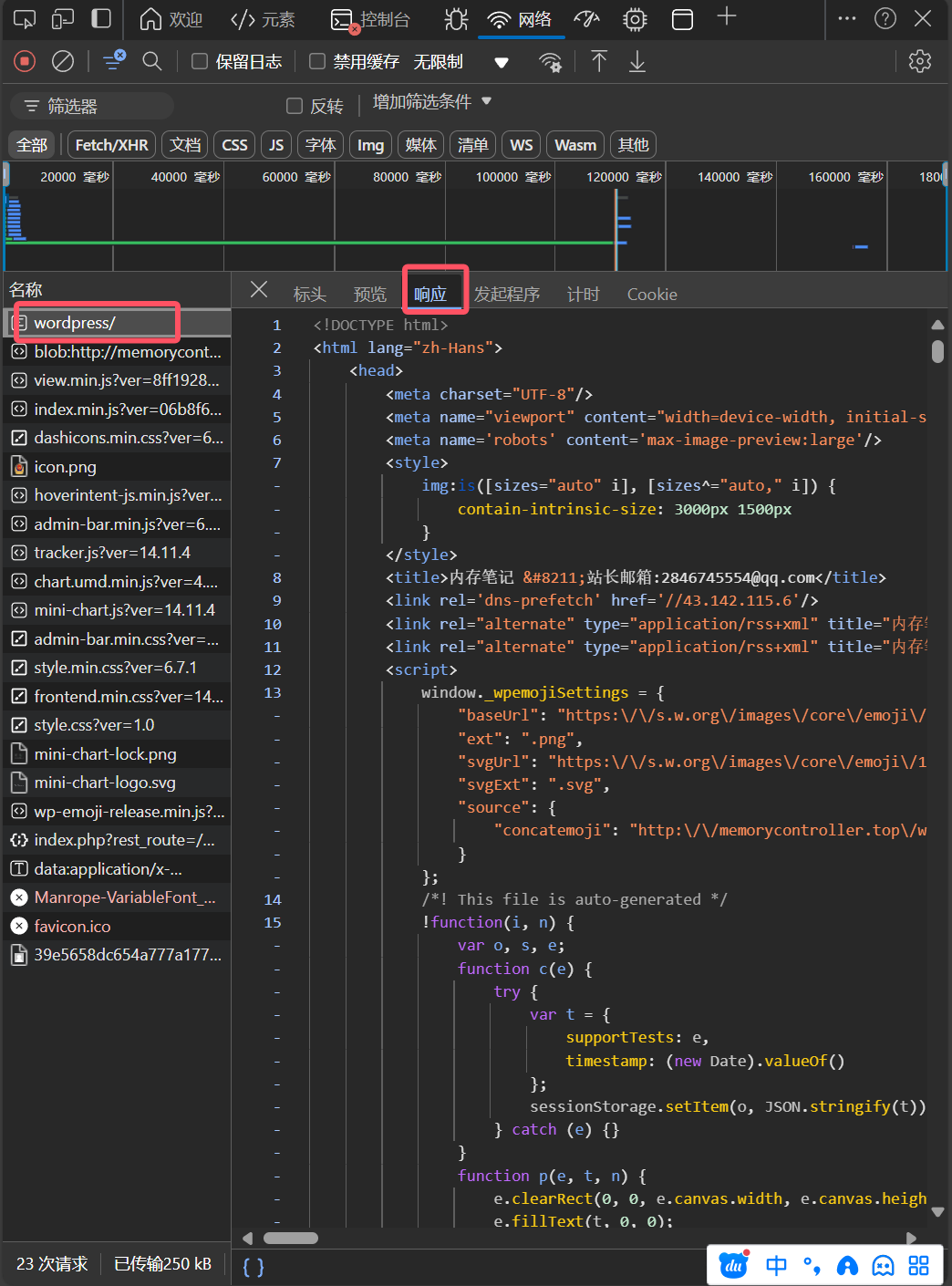The height and width of the screenshot is (1286, 952).
Task: Open input method punctuation toggle
Action: tap(812, 1265)
